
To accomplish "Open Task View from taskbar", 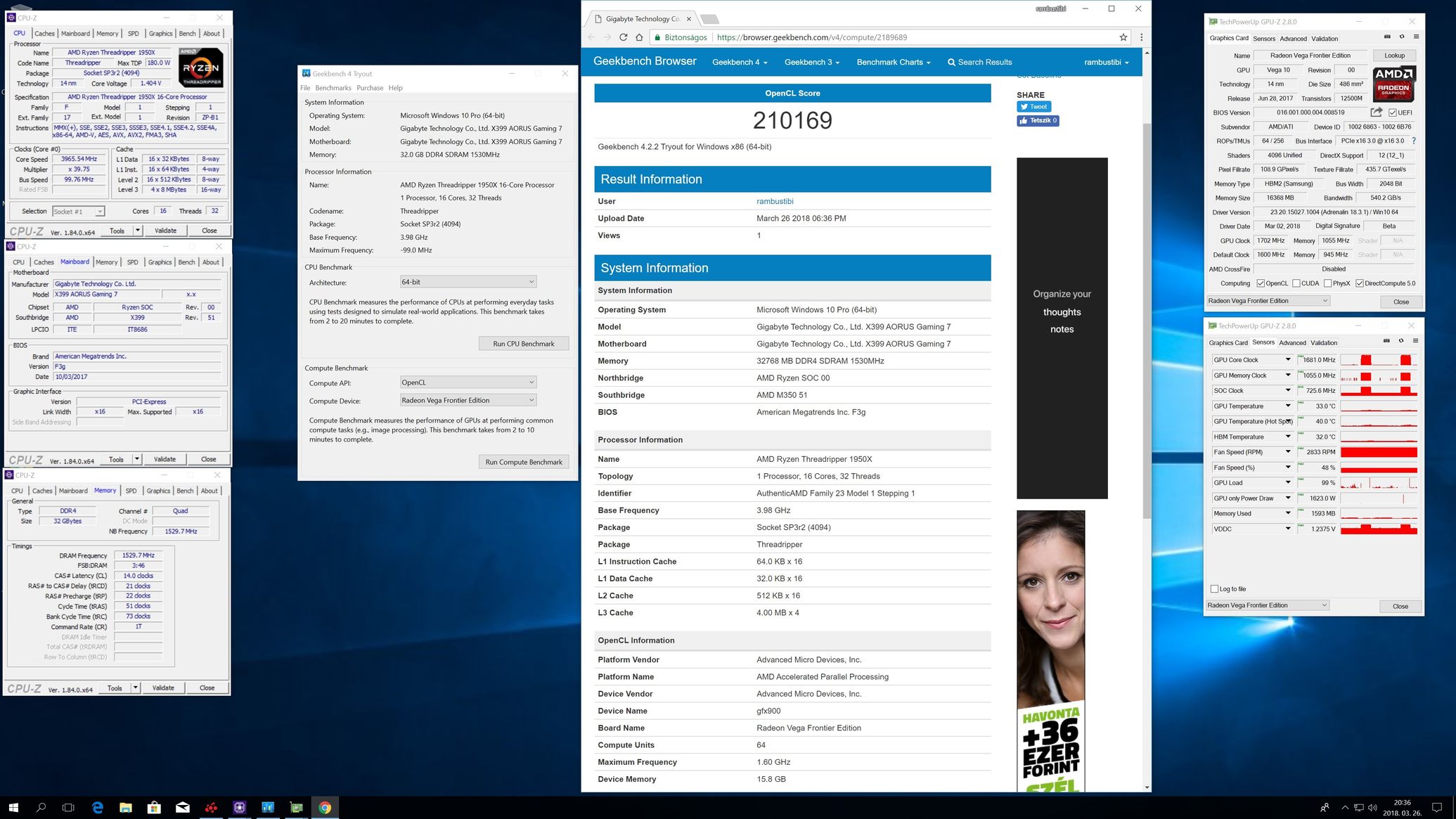I will (x=68, y=808).
